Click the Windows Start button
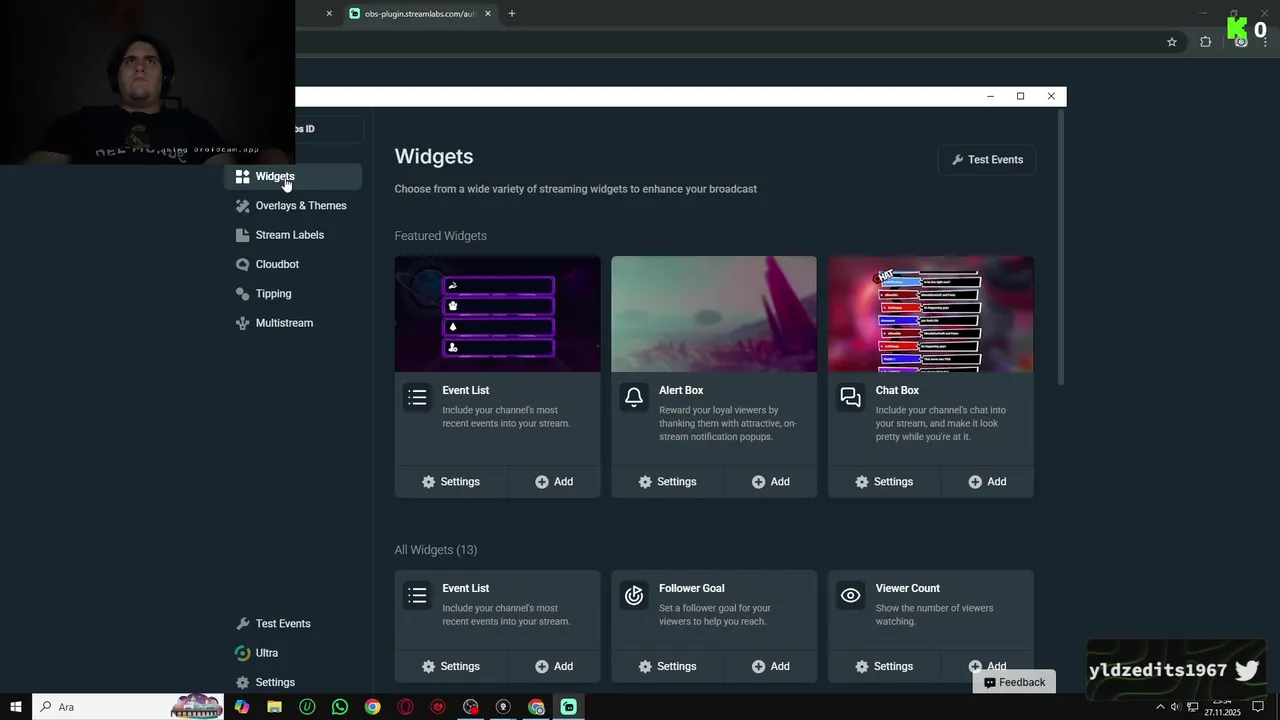Viewport: 1280px width, 720px height. point(16,707)
